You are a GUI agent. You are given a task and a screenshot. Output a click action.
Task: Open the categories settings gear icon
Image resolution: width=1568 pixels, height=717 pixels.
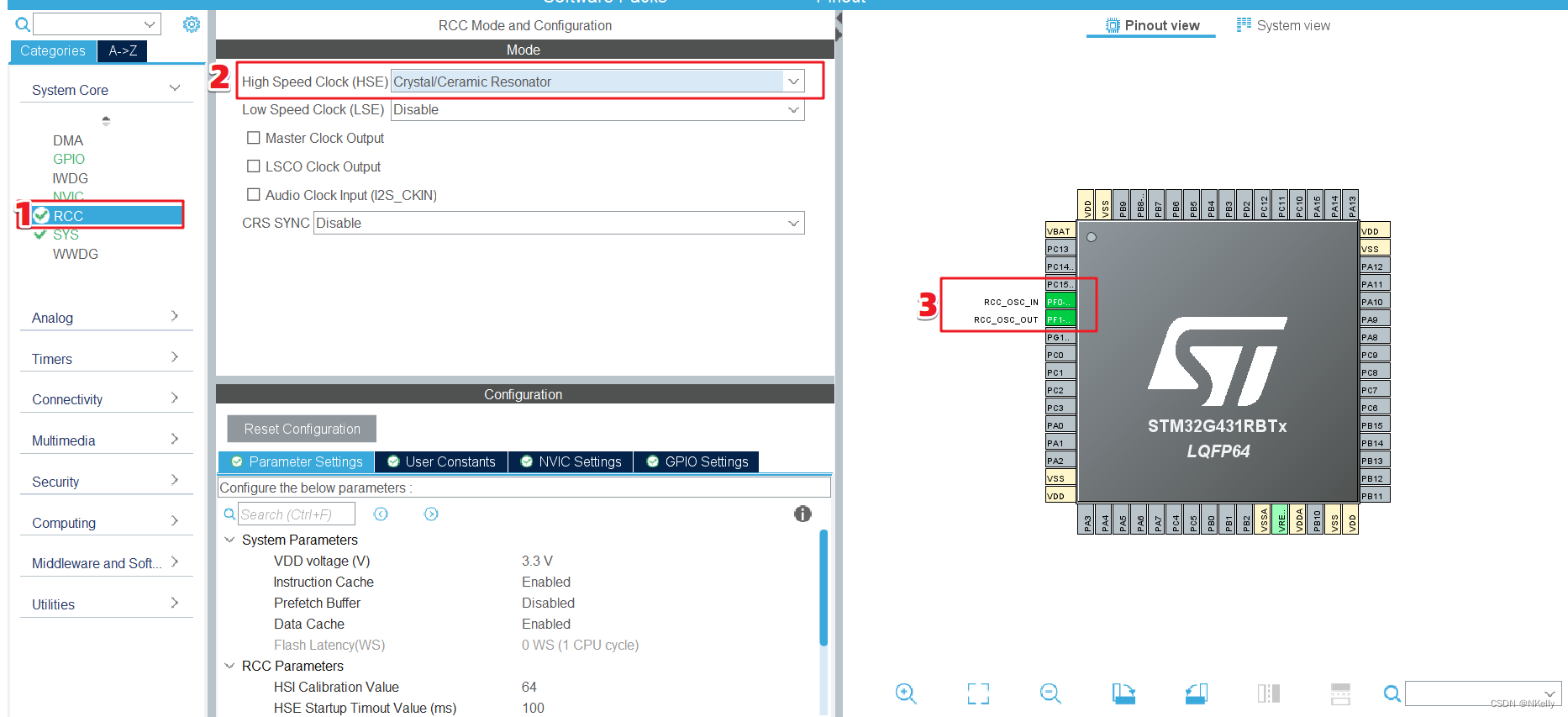(x=192, y=24)
